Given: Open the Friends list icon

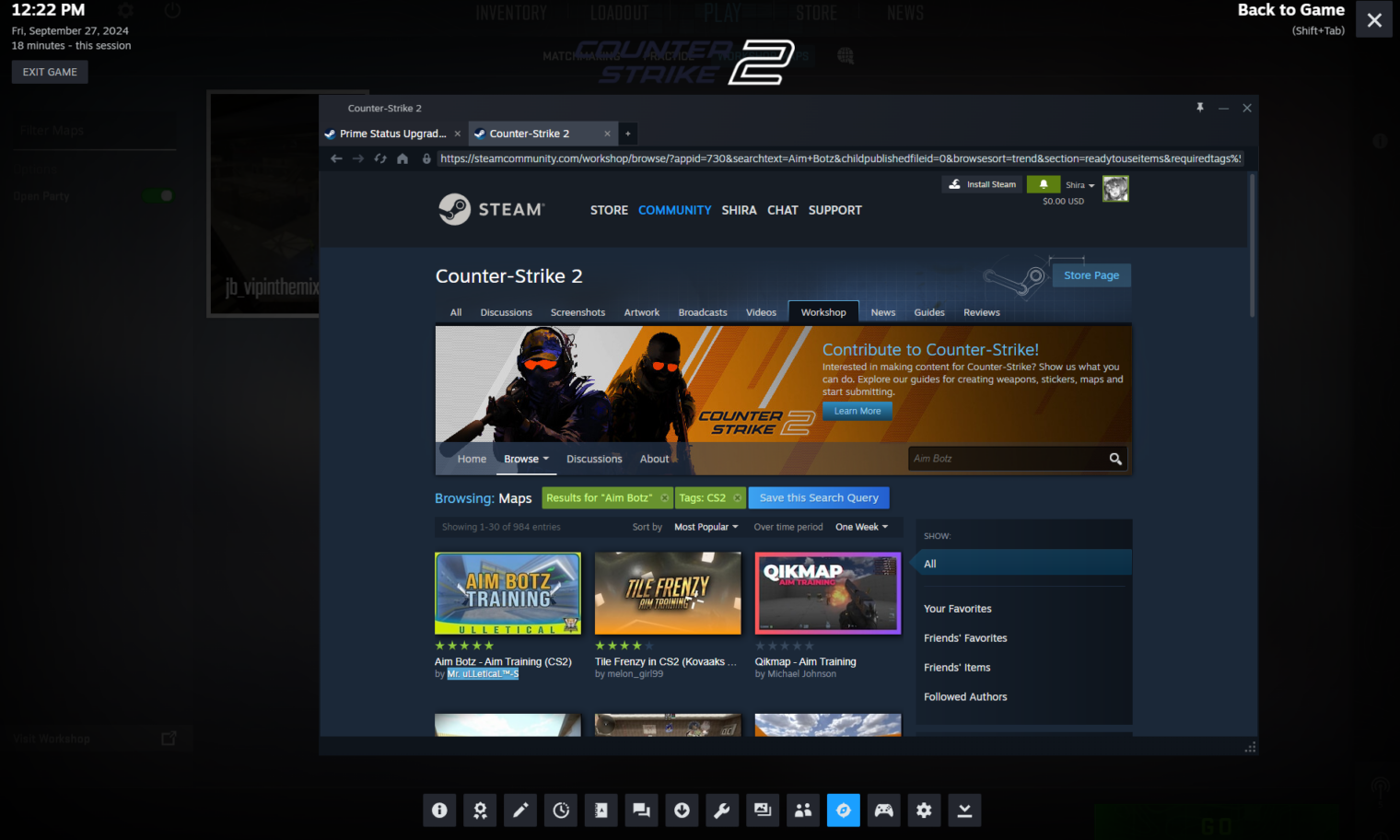Looking at the screenshot, I should pos(803,811).
